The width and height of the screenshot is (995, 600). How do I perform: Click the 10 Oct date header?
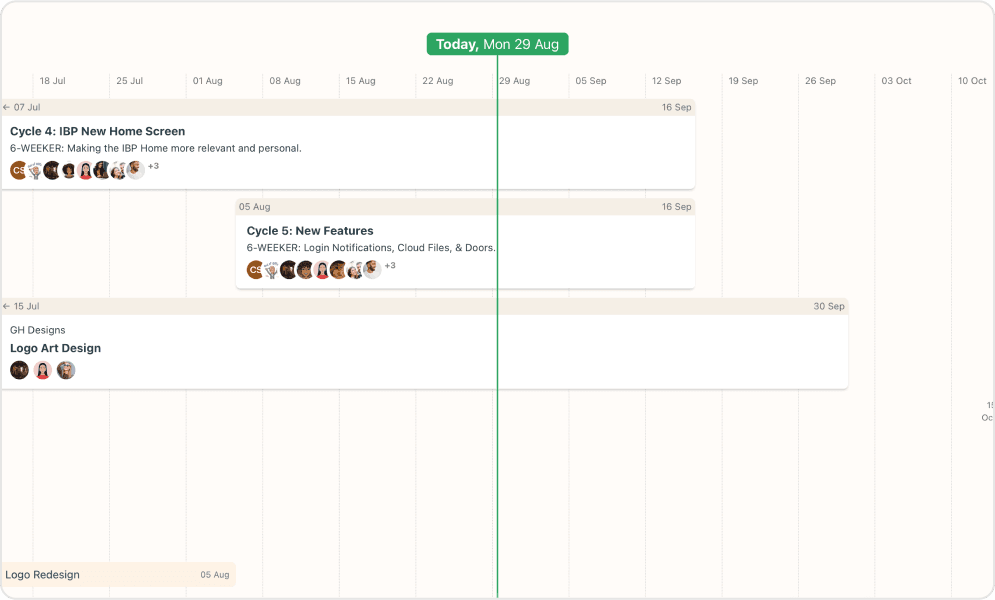point(972,81)
